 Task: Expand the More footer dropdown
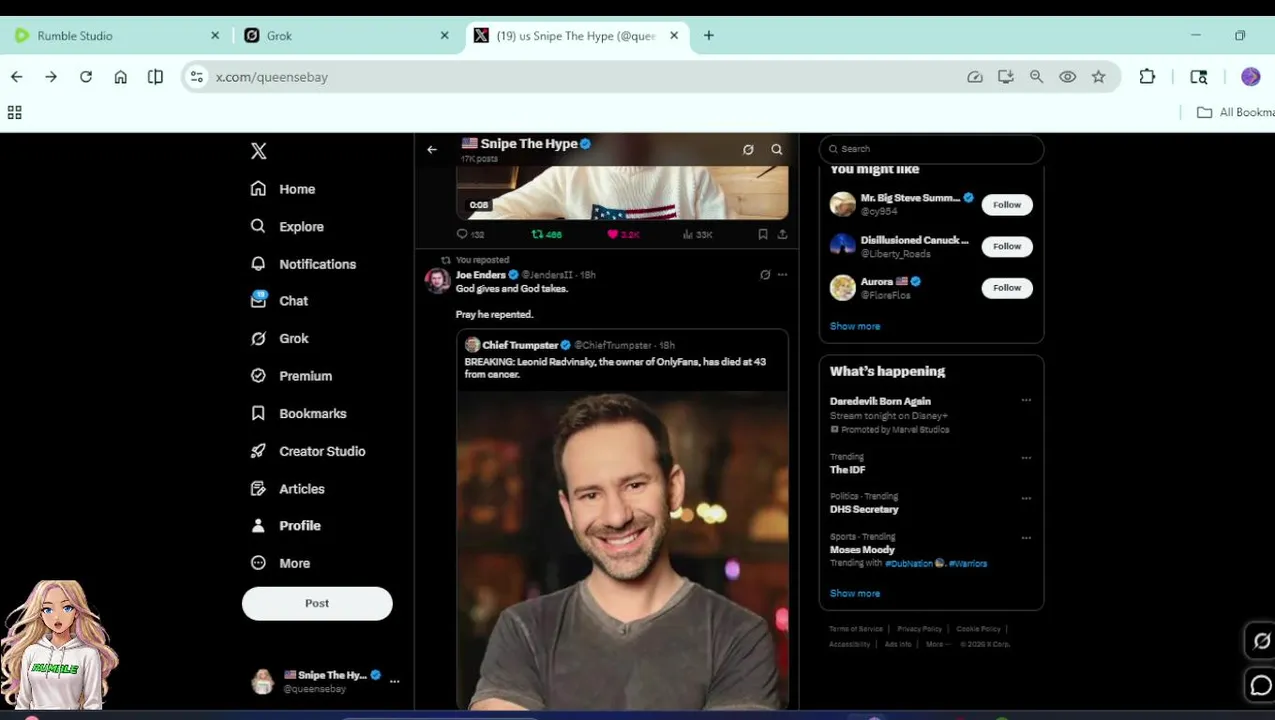click(937, 644)
